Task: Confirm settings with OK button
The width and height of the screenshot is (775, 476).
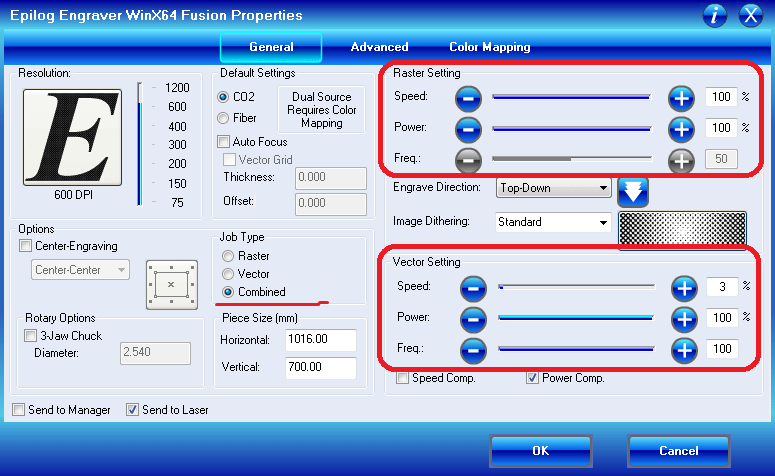Action: tap(541, 451)
